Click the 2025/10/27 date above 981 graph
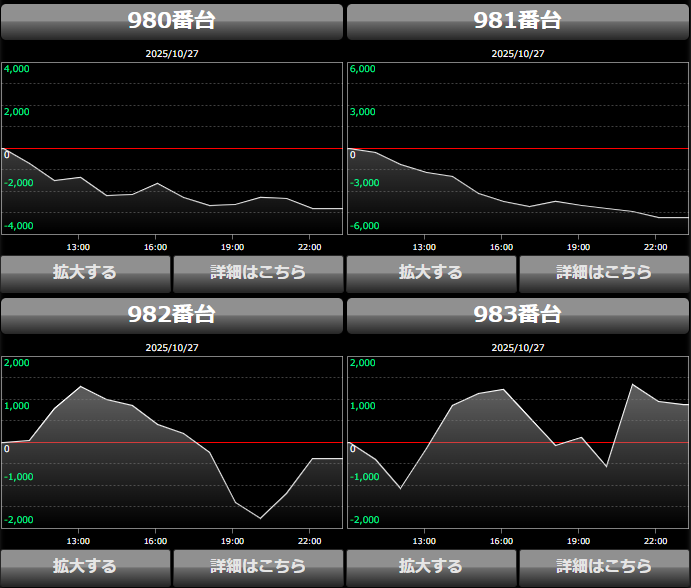The height and width of the screenshot is (588, 691). (x=518, y=53)
